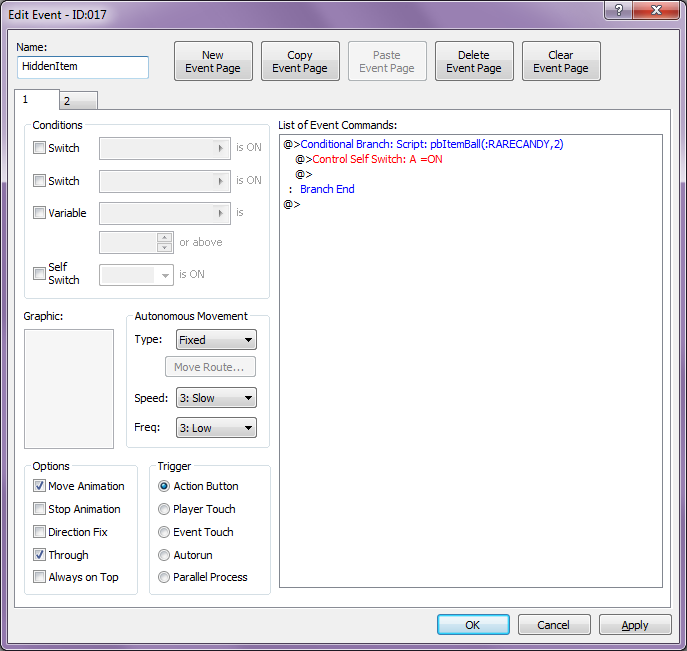Switch to event page tab 2
The height and width of the screenshot is (651, 687).
[78, 101]
